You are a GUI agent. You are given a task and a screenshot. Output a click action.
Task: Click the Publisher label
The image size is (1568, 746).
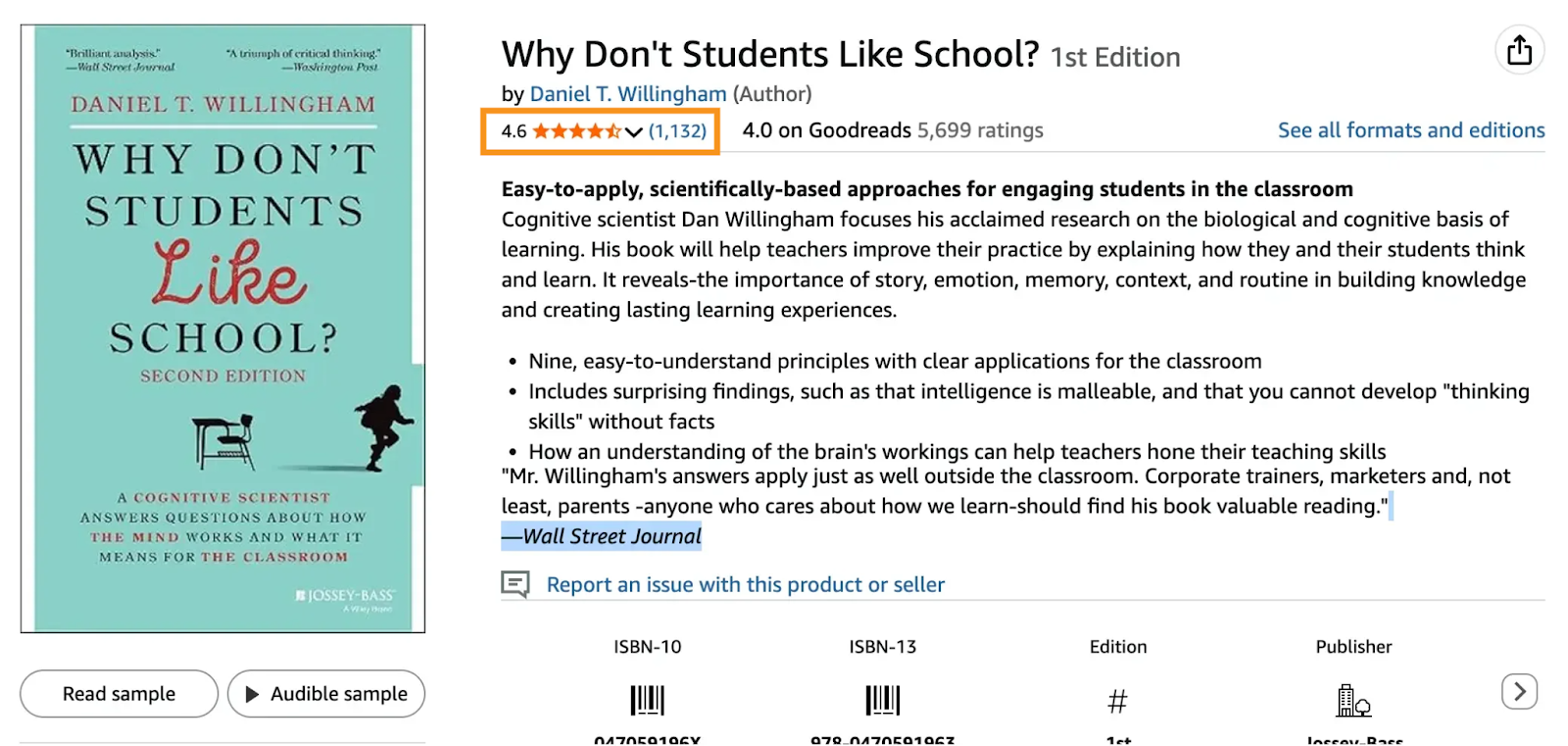point(1353,647)
